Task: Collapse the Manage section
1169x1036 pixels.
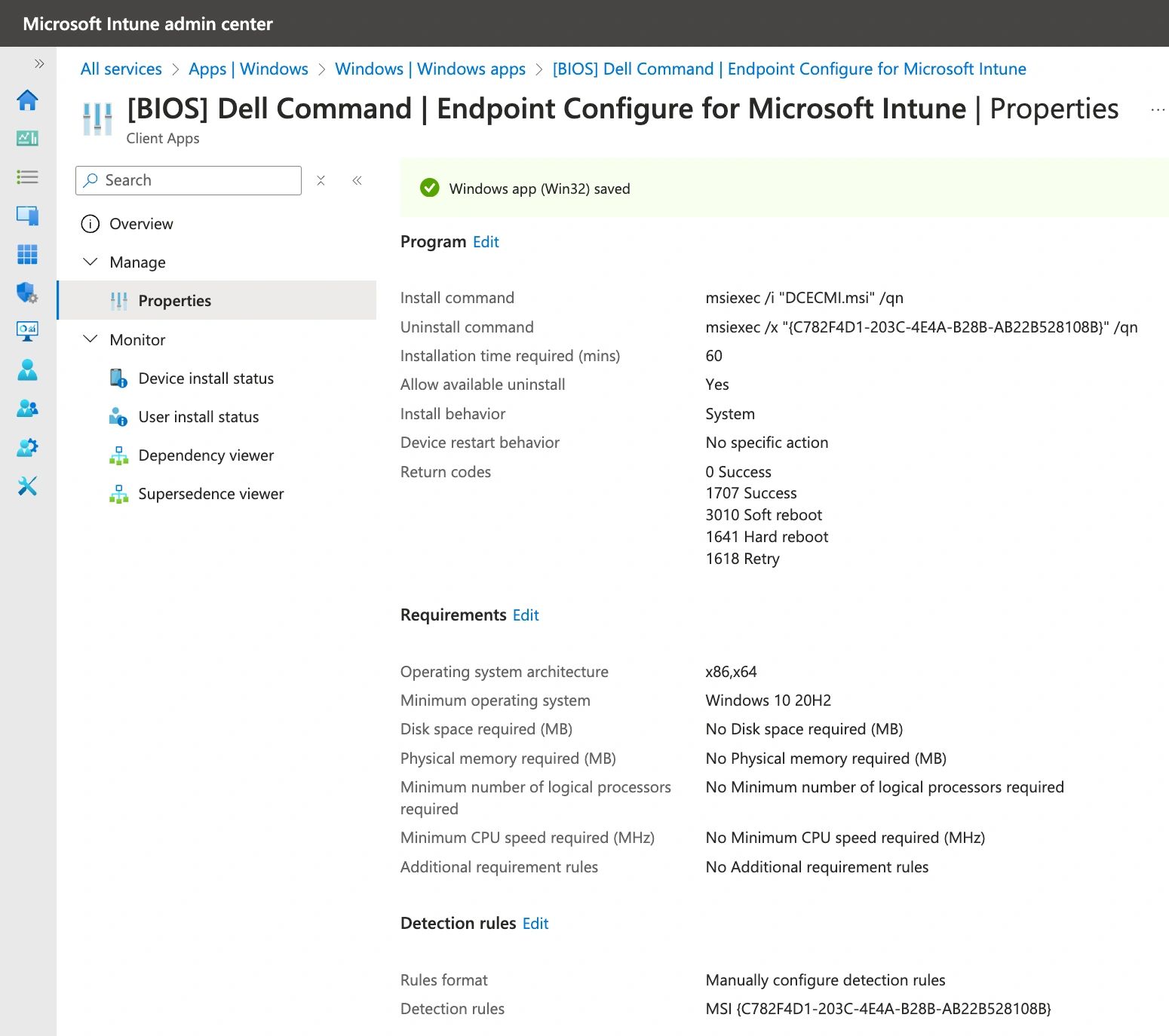Action: coord(91,262)
